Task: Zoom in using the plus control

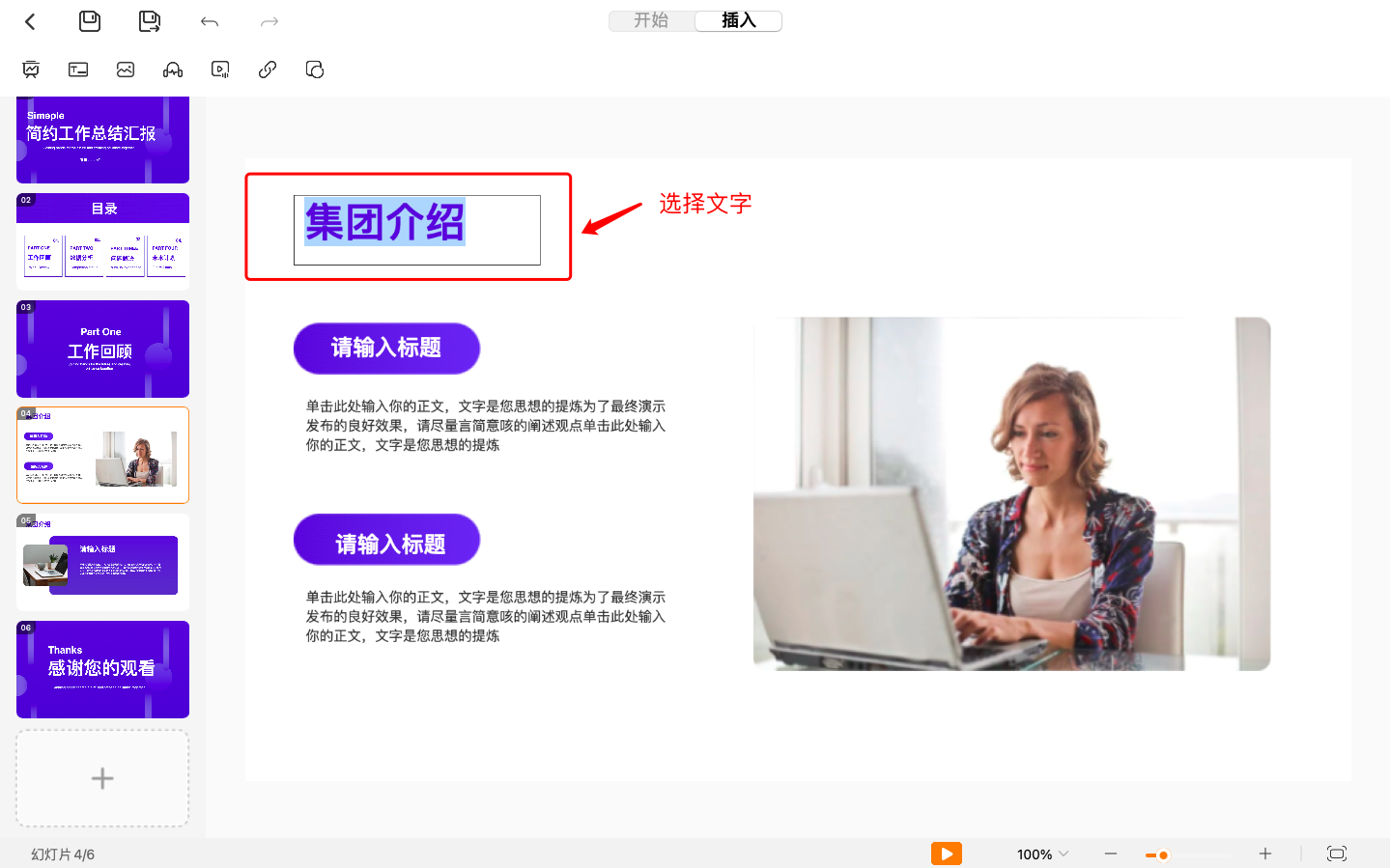Action: [x=1264, y=854]
